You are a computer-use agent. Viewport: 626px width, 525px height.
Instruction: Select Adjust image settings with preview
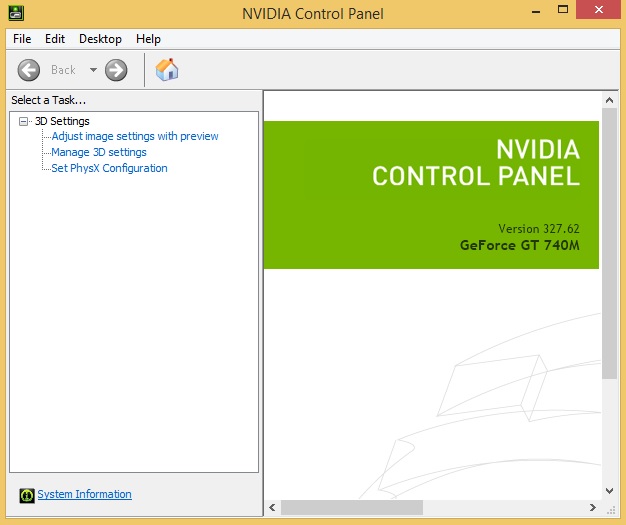click(x=134, y=136)
